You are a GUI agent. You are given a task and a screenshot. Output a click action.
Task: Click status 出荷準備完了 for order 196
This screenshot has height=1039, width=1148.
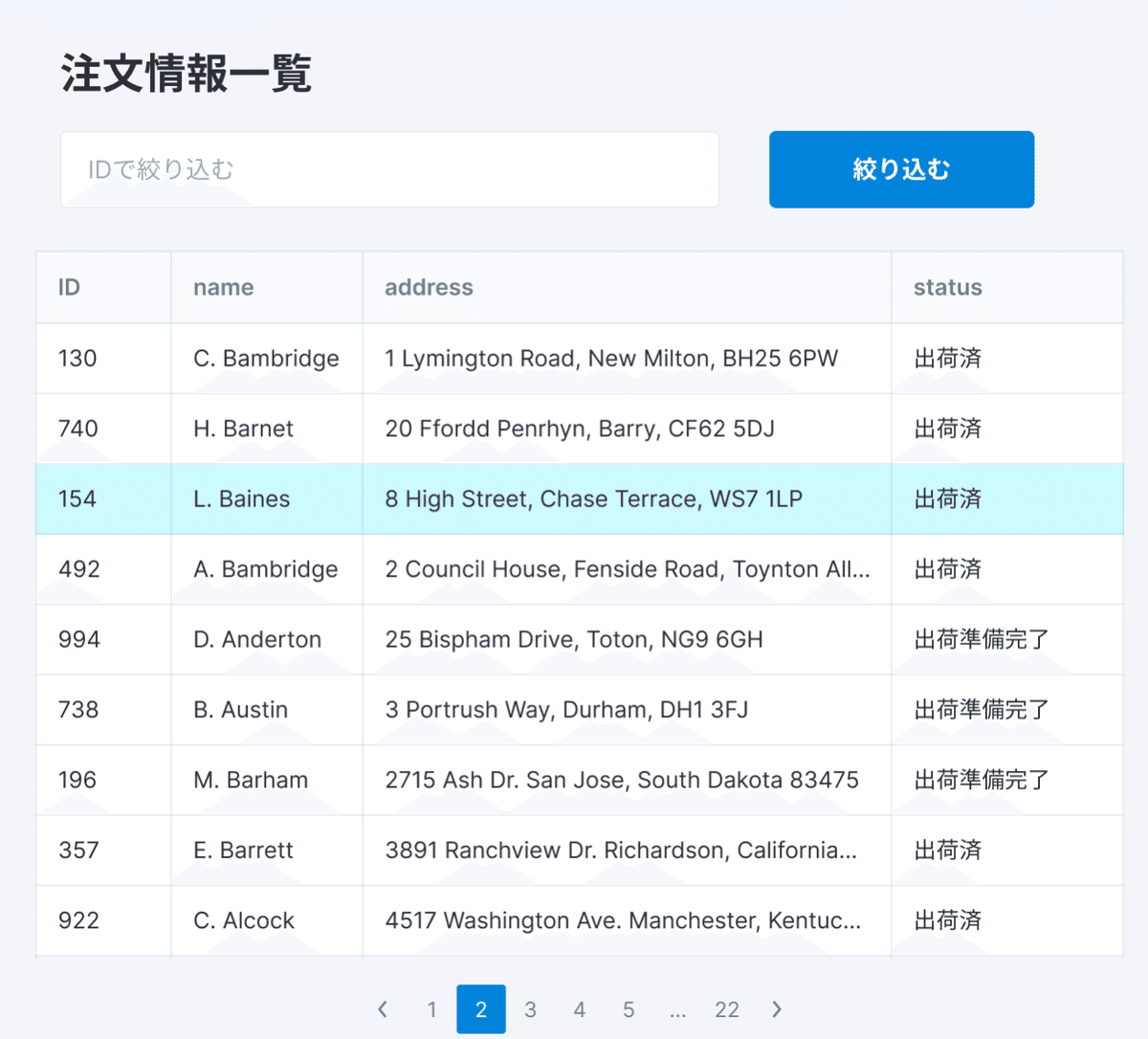[982, 780]
